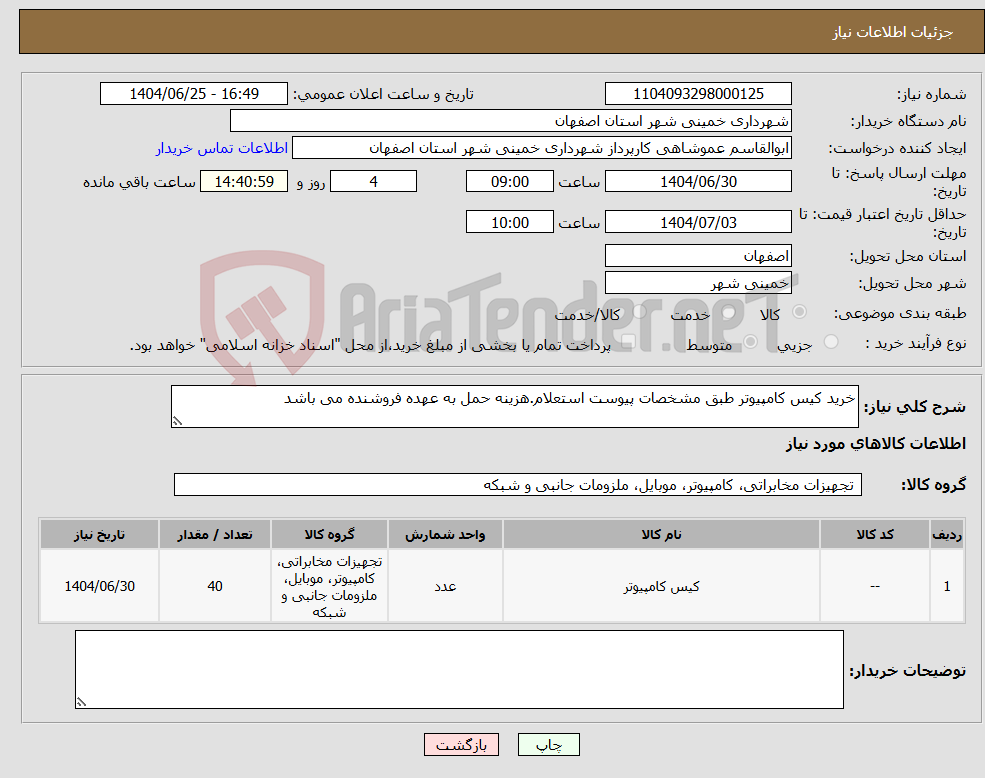985x778 pixels.
Task: Click the need number field showing 1104093298000125
Action: pyautogui.click(x=697, y=93)
